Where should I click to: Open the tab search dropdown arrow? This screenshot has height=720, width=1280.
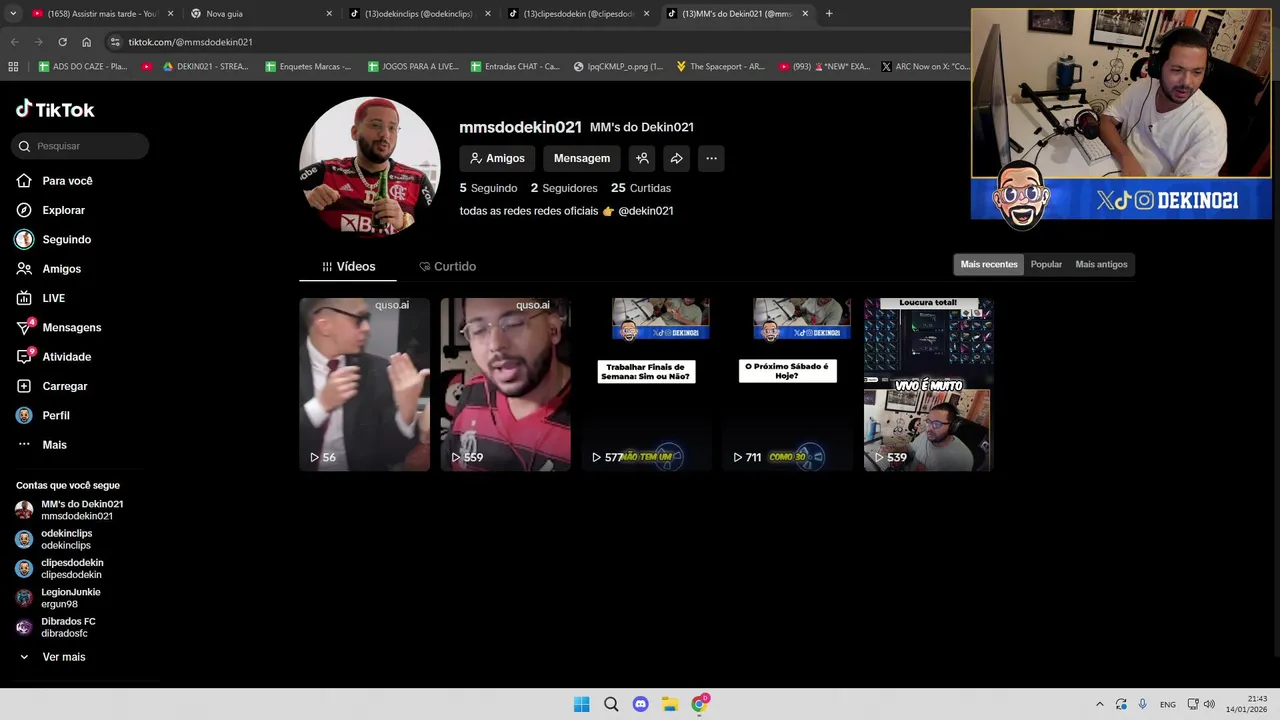[x=13, y=14]
